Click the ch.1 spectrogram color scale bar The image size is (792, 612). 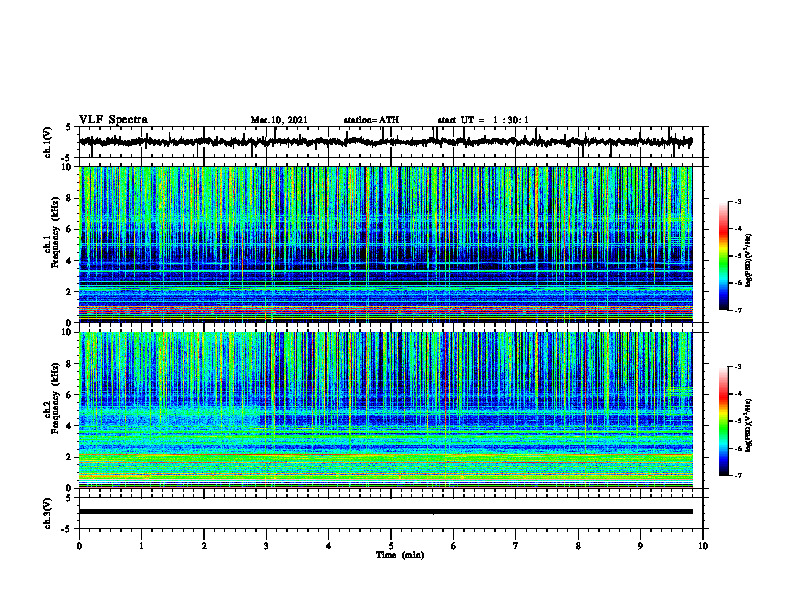pyautogui.click(x=723, y=256)
